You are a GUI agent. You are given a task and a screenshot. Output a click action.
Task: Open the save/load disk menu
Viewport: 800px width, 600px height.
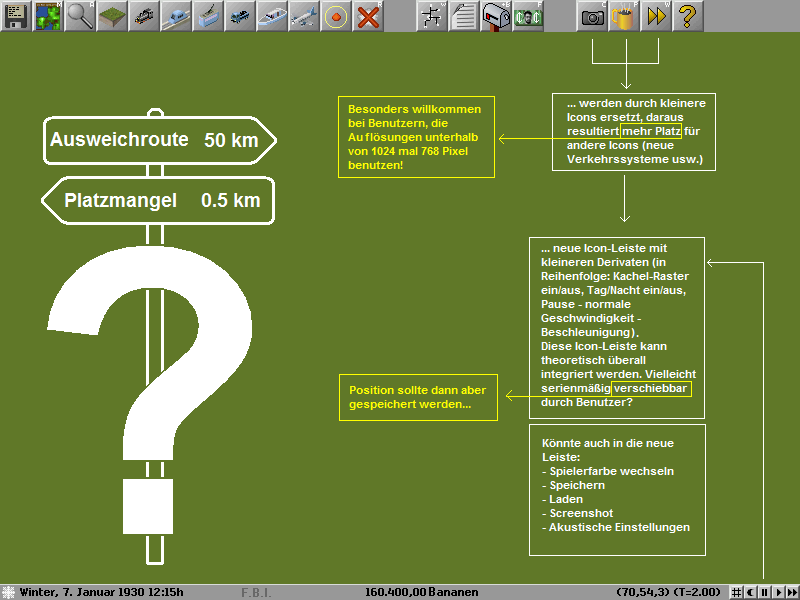coord(16,16)
